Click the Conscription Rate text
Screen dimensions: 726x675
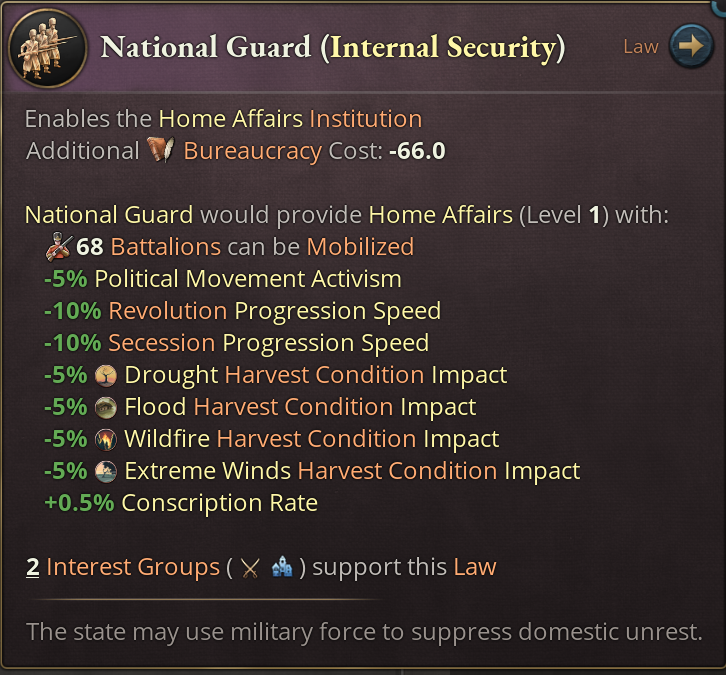click(x=219, y=503)
